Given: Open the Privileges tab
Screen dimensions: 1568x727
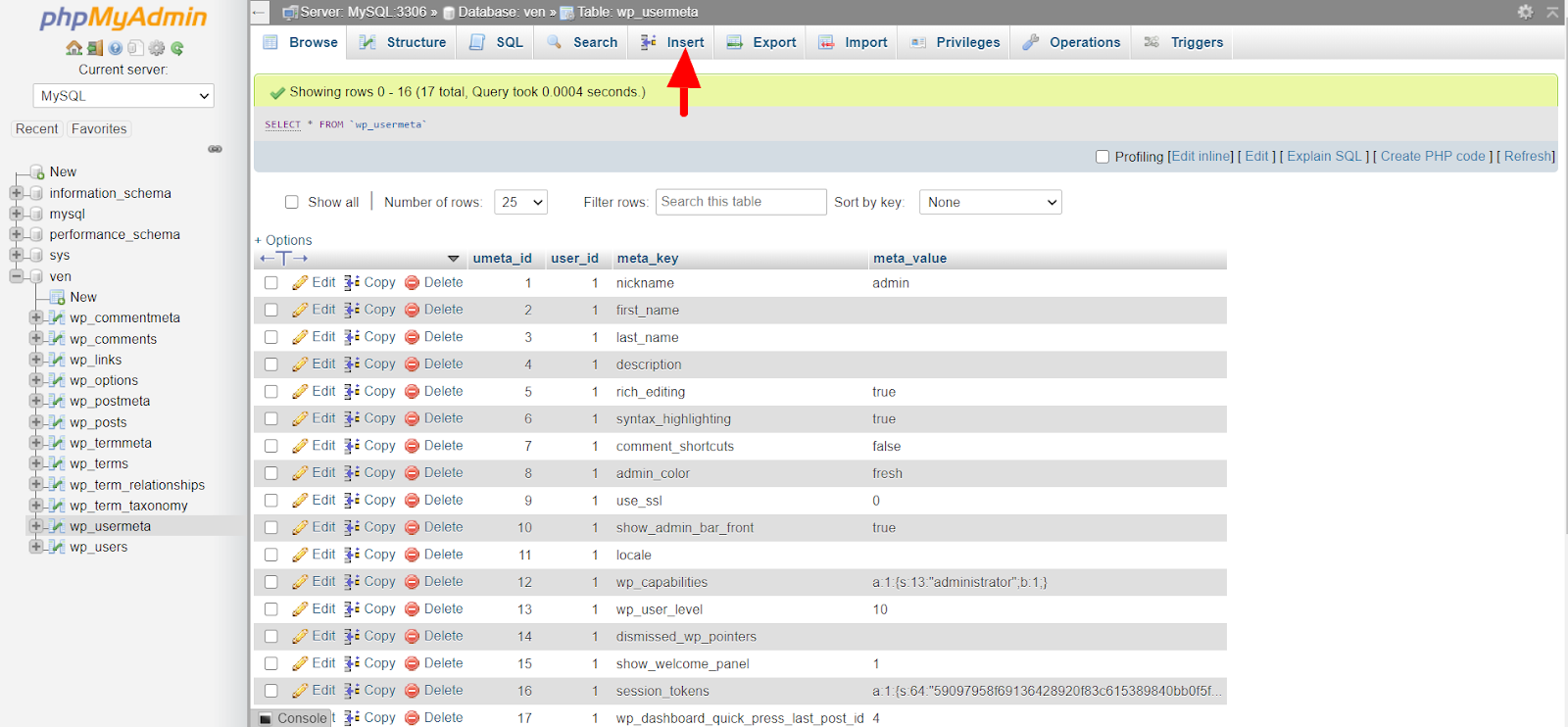Looking at the screenshot, I should pyautogui.click(x=955, y=42).
